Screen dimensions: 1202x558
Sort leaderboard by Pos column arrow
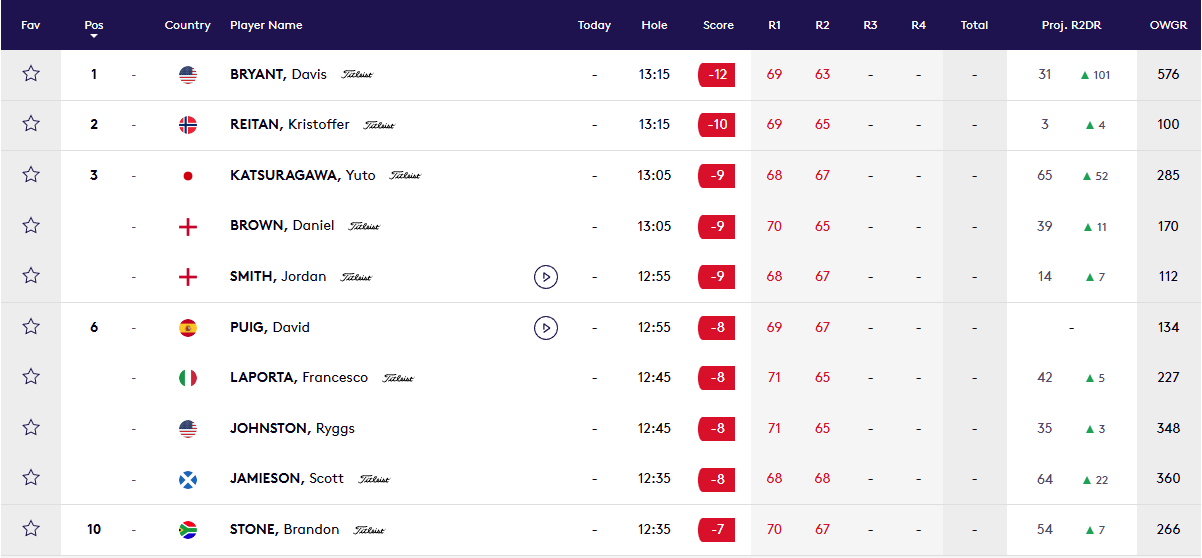(x=94, y=36)
